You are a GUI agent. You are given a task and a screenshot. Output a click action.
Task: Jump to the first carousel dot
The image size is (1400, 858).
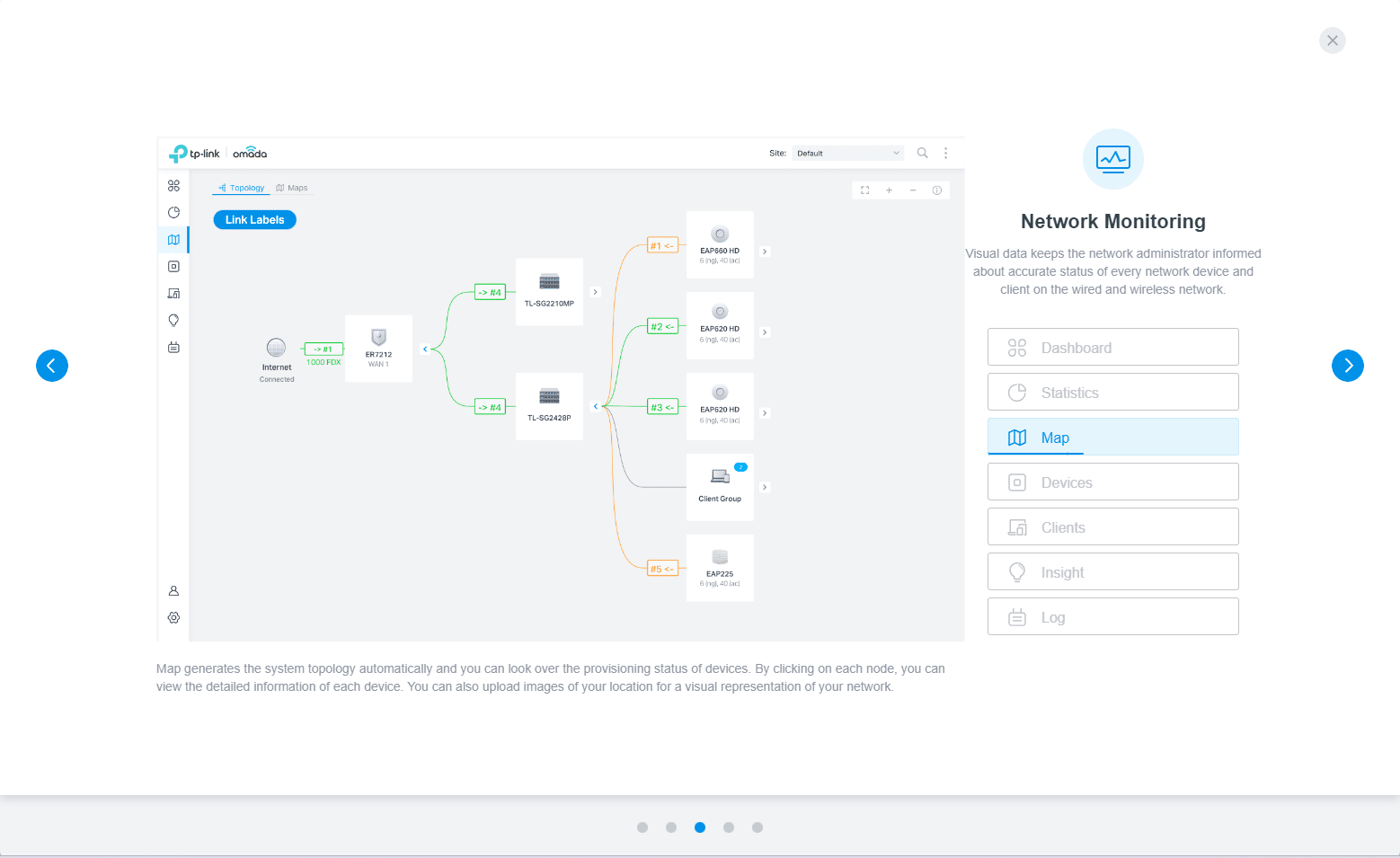tap(642, 827)
